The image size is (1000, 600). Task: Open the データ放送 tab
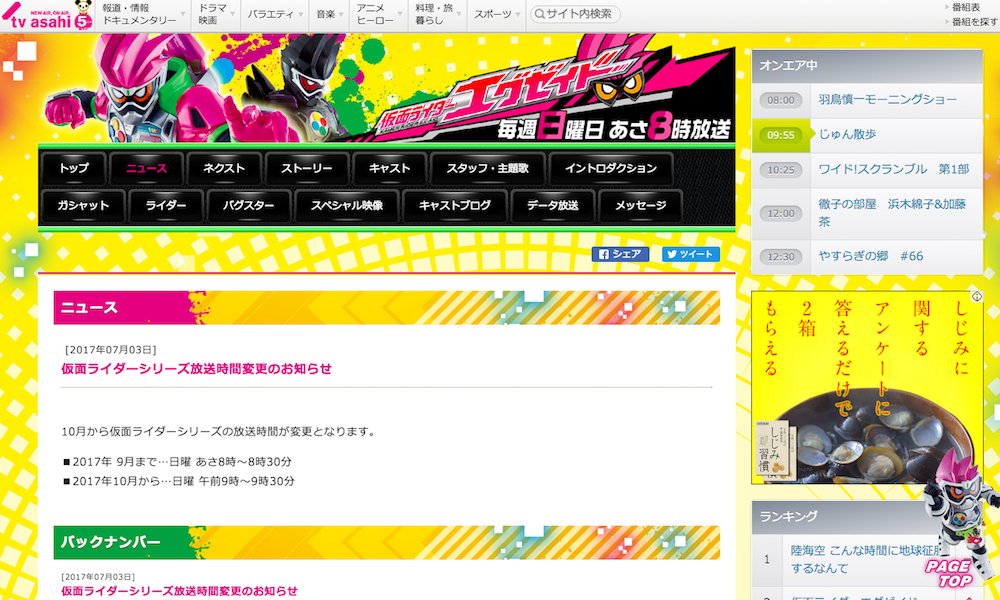point(552,205)
